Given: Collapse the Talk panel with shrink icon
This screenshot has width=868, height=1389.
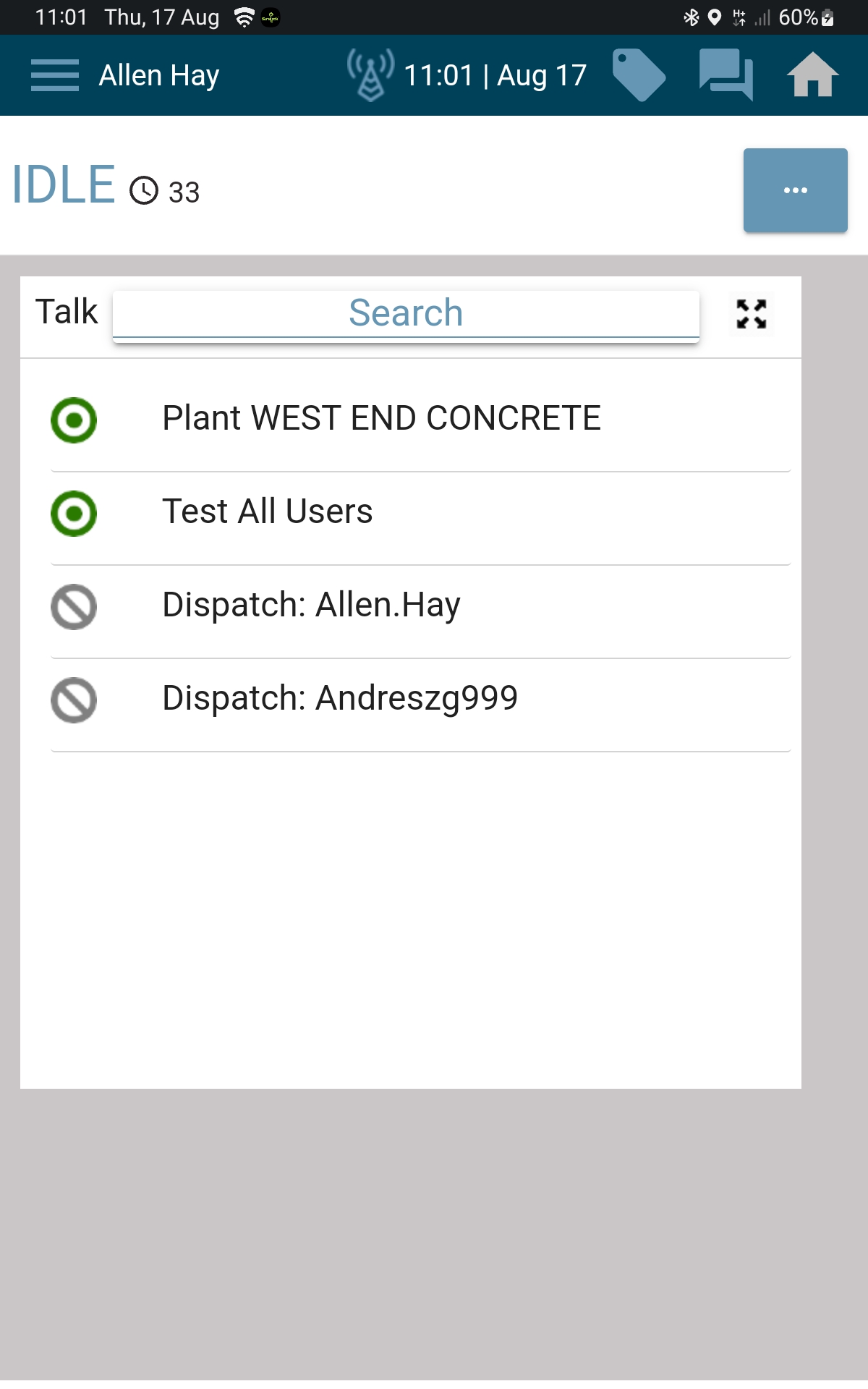Looking at the screenshot, I should (752, 314).
